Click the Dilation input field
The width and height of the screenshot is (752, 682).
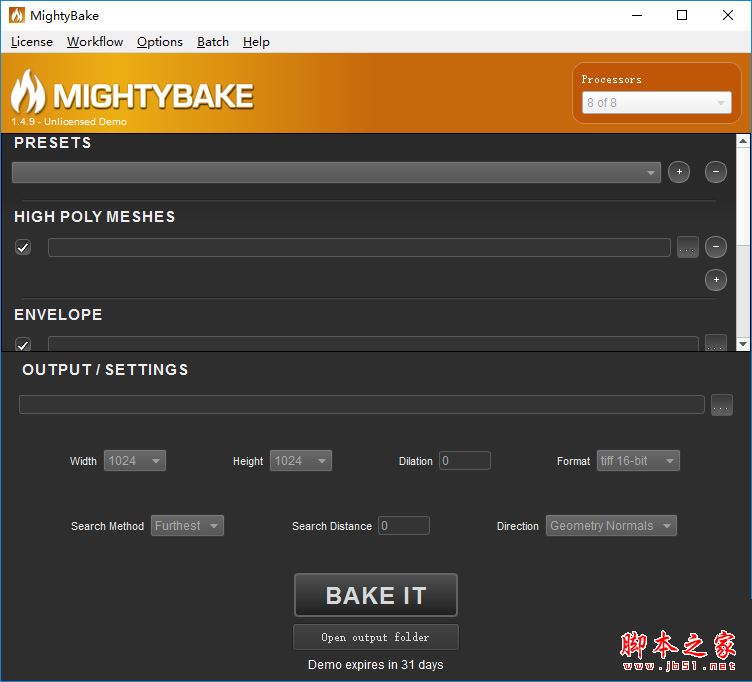coord(465,461)
